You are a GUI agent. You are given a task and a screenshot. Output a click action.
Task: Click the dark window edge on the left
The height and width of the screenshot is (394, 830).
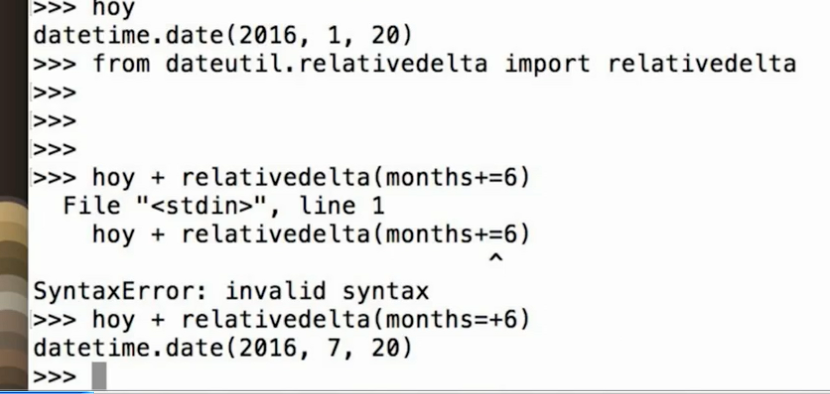click(x=13, y=95)
